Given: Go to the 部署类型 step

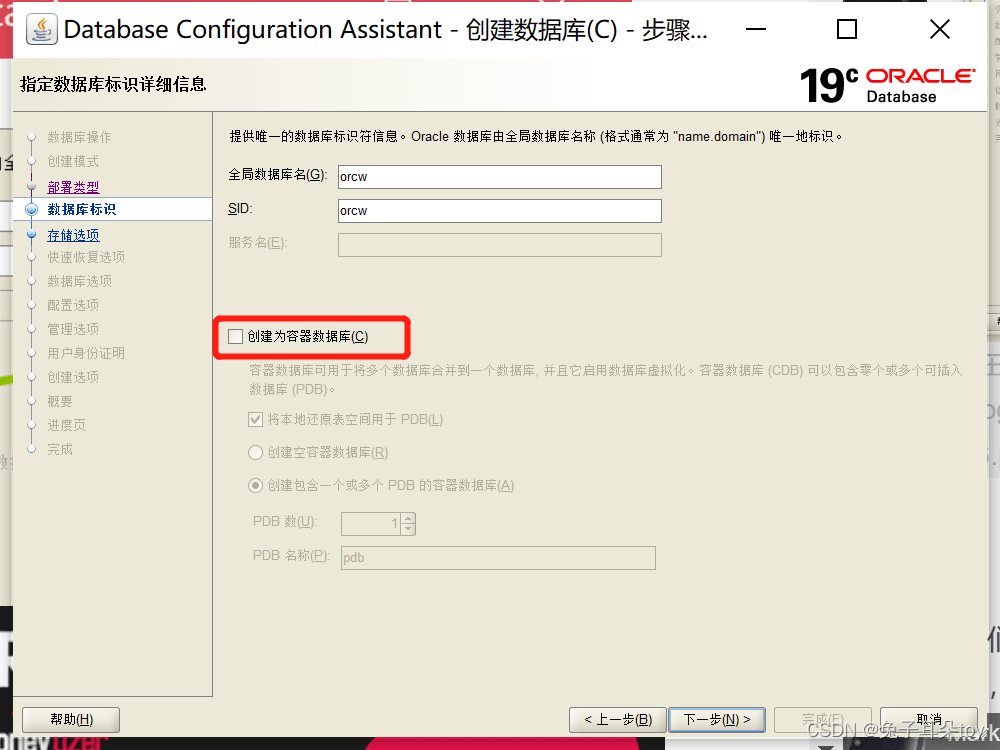Looking at the screenshot, I should pos(73,187).
